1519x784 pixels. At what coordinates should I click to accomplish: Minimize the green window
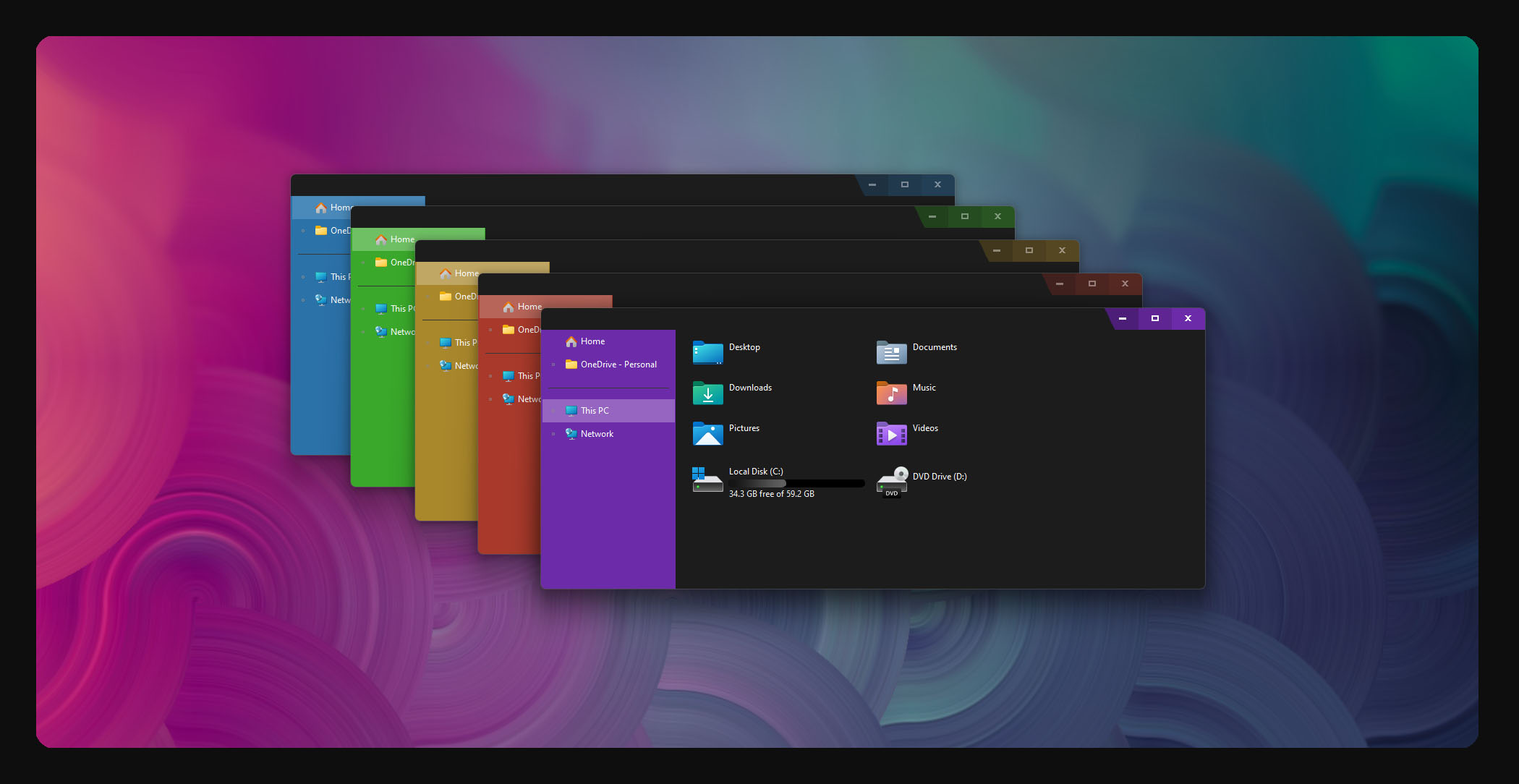pyautogui.click(x=932, y=216)
